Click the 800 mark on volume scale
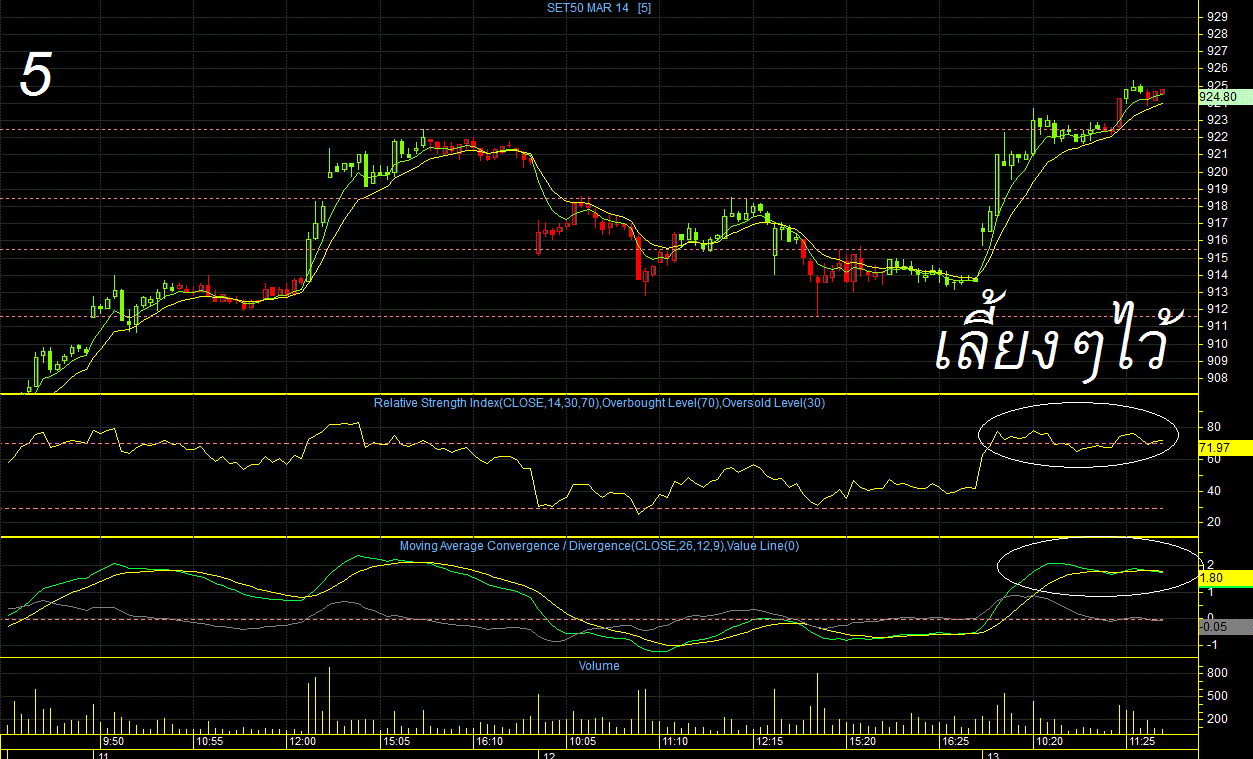1253x759 pixels. click(x=1217, y=673)
